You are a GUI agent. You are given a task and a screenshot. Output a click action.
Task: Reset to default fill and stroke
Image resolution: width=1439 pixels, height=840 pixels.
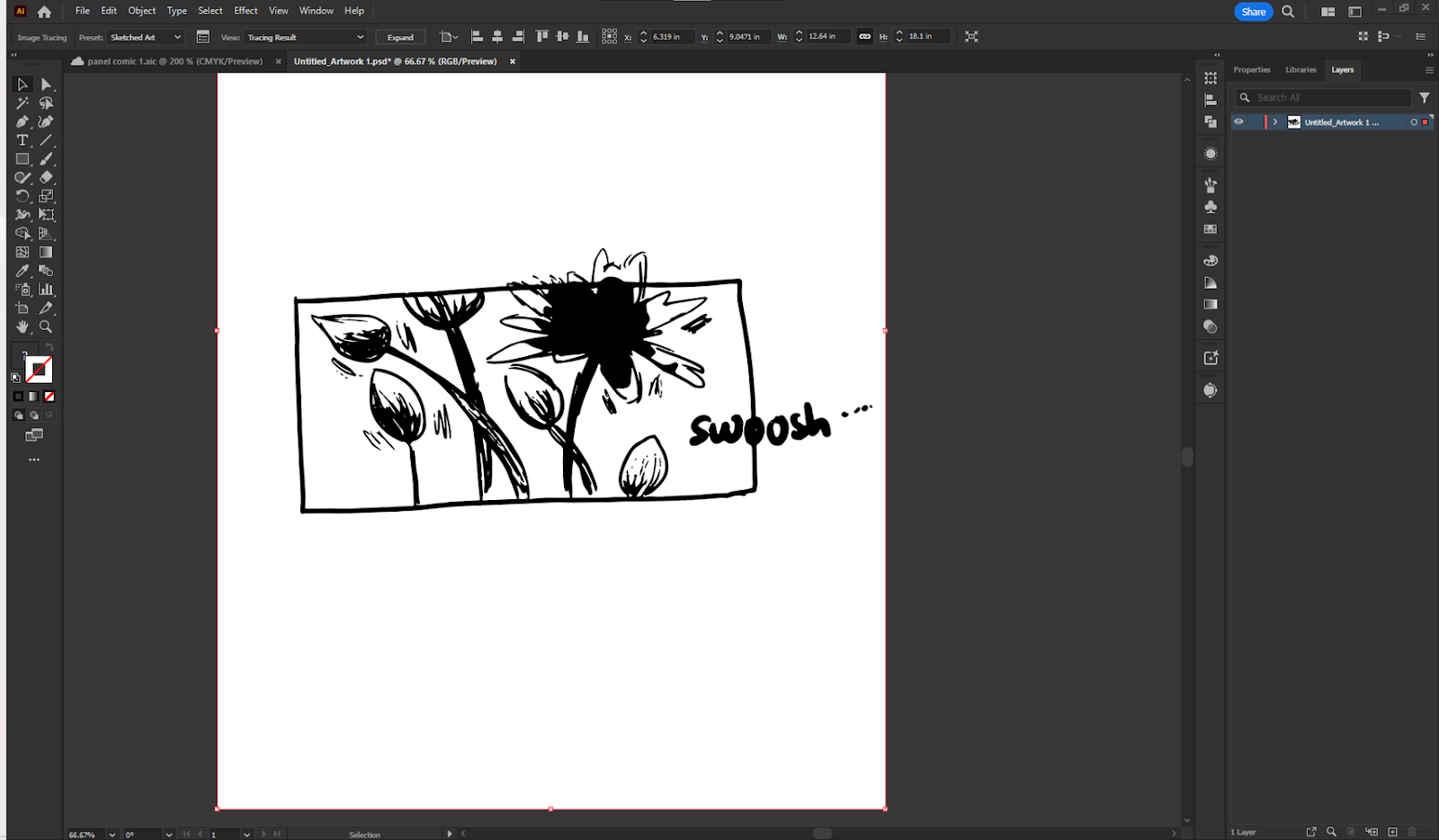15,379
